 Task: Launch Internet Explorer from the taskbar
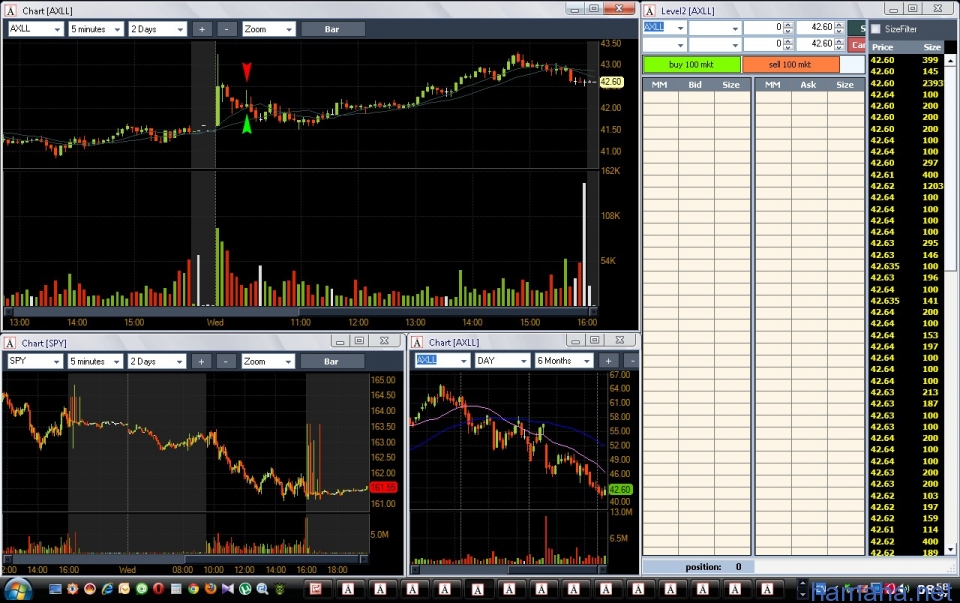coord(107,589)
